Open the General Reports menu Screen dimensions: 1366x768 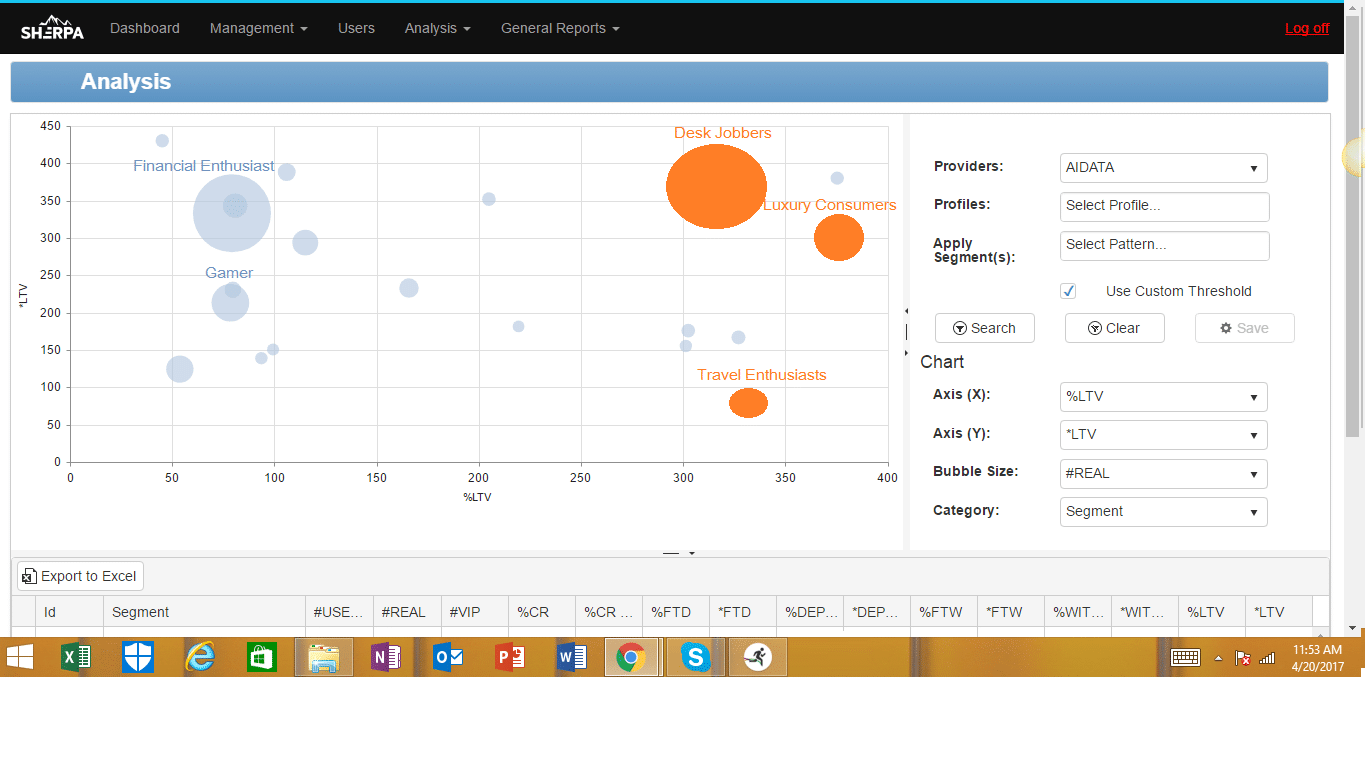559,28
